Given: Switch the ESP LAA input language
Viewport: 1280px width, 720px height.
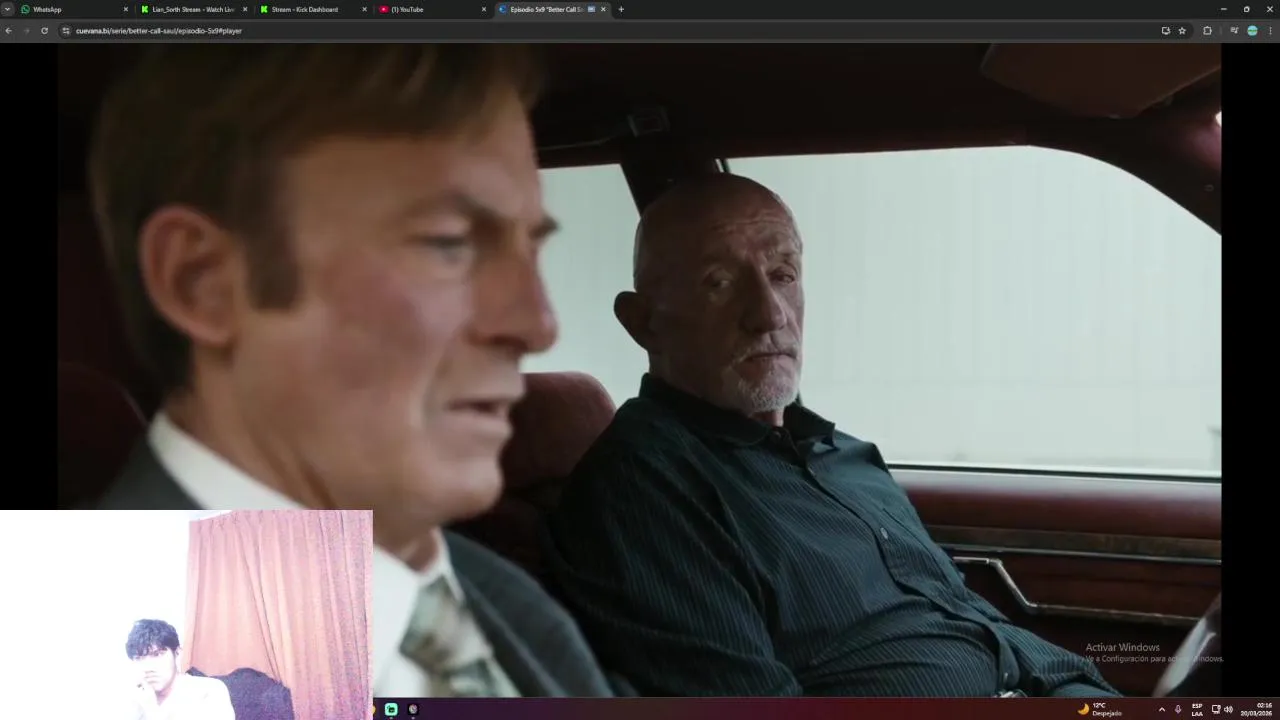Looking at the screenshot, I should point(1197,709).
